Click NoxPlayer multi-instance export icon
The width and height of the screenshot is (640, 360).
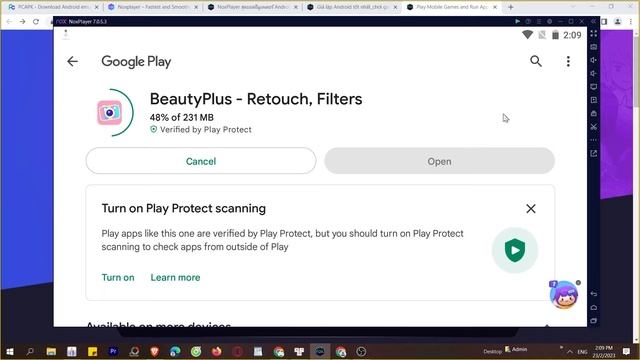coord(594,153)
